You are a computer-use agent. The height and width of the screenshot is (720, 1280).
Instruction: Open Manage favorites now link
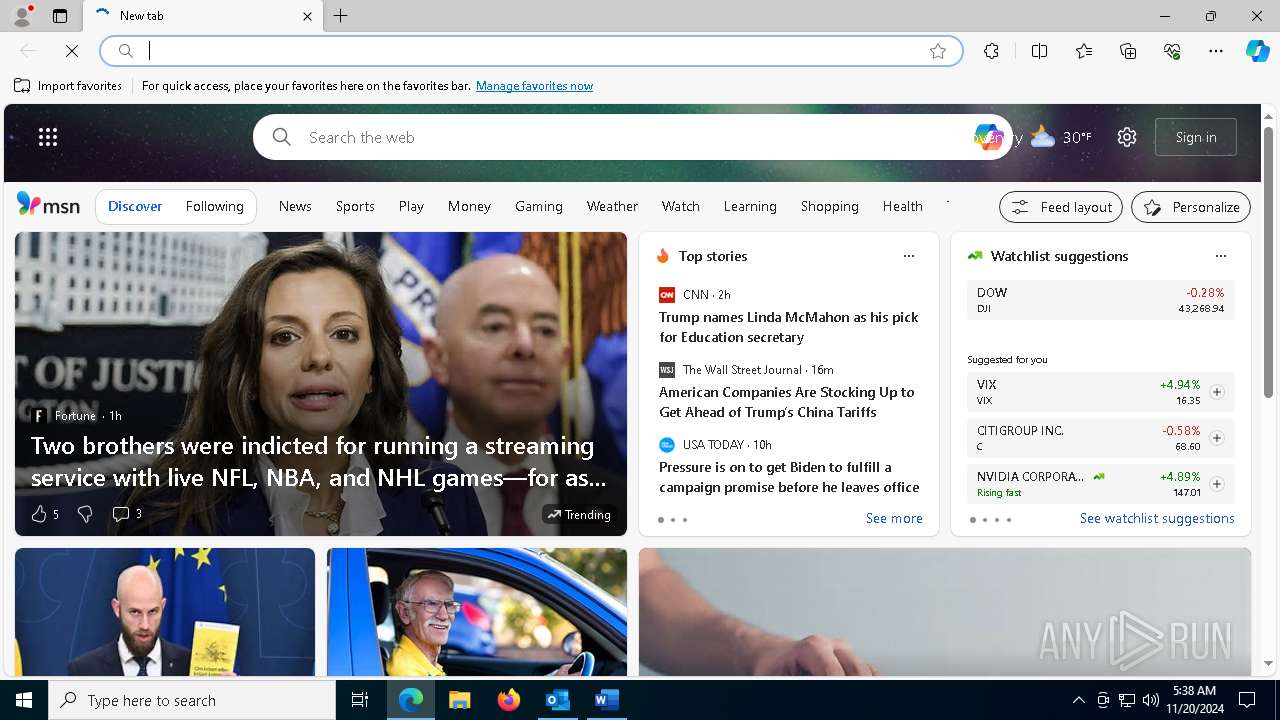[534, 86]
